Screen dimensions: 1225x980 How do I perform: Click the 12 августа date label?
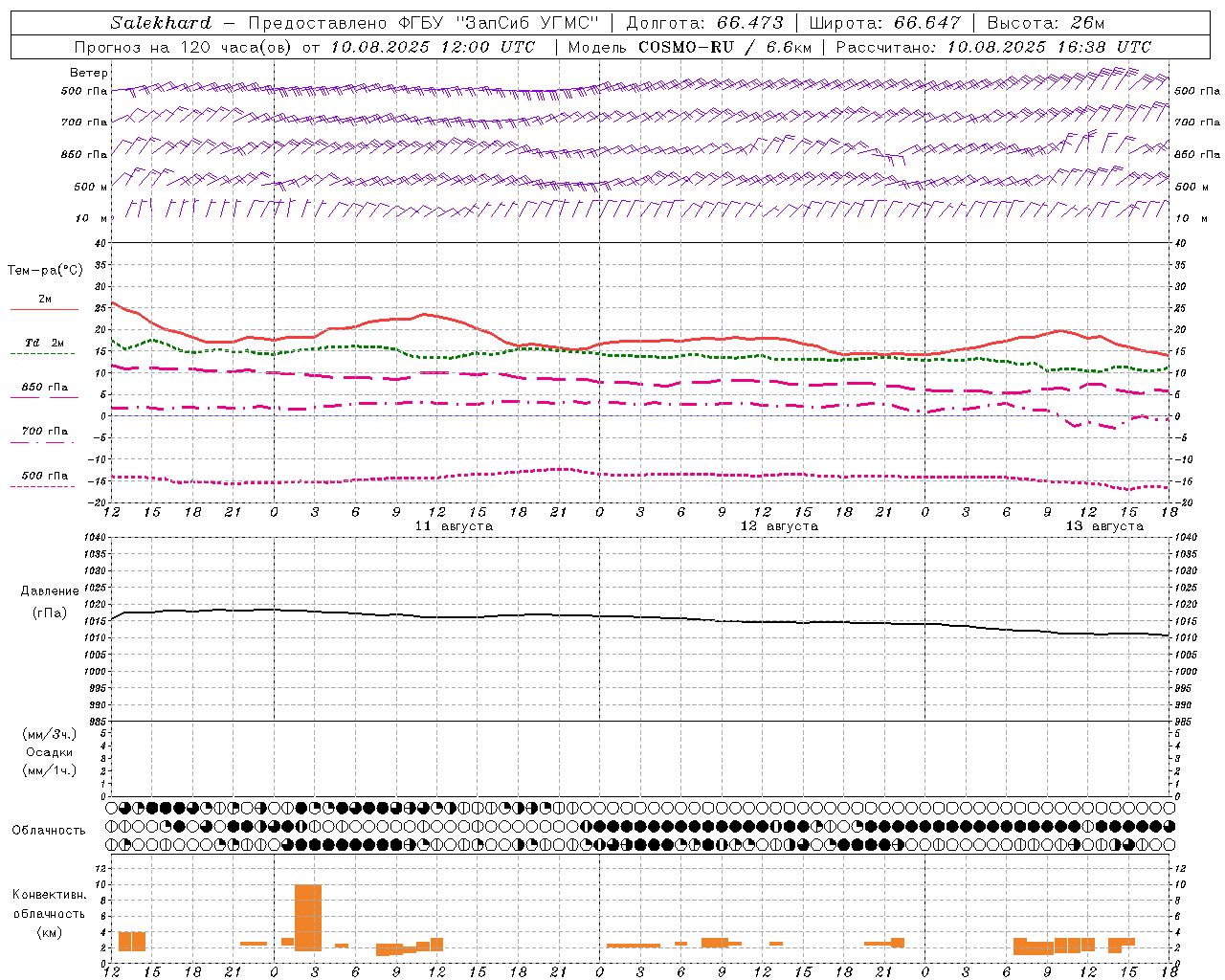[779, 526]
